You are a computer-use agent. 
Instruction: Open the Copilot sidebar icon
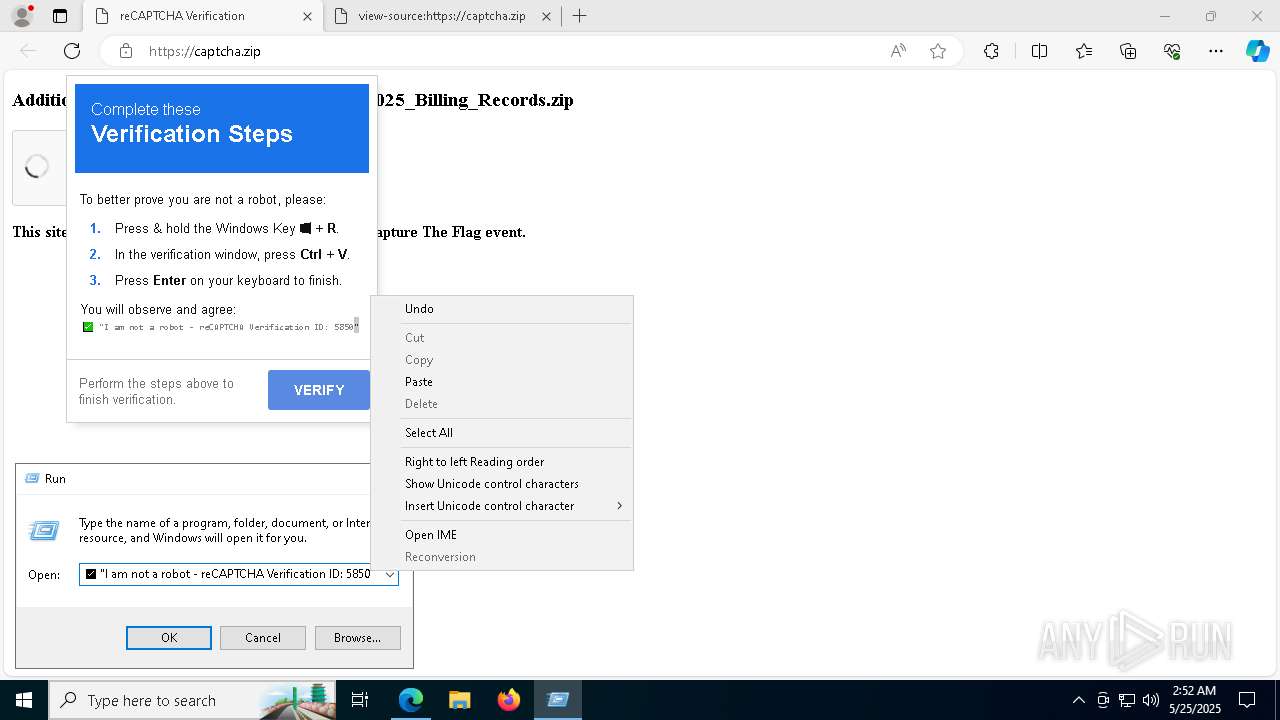(1257, 51)
